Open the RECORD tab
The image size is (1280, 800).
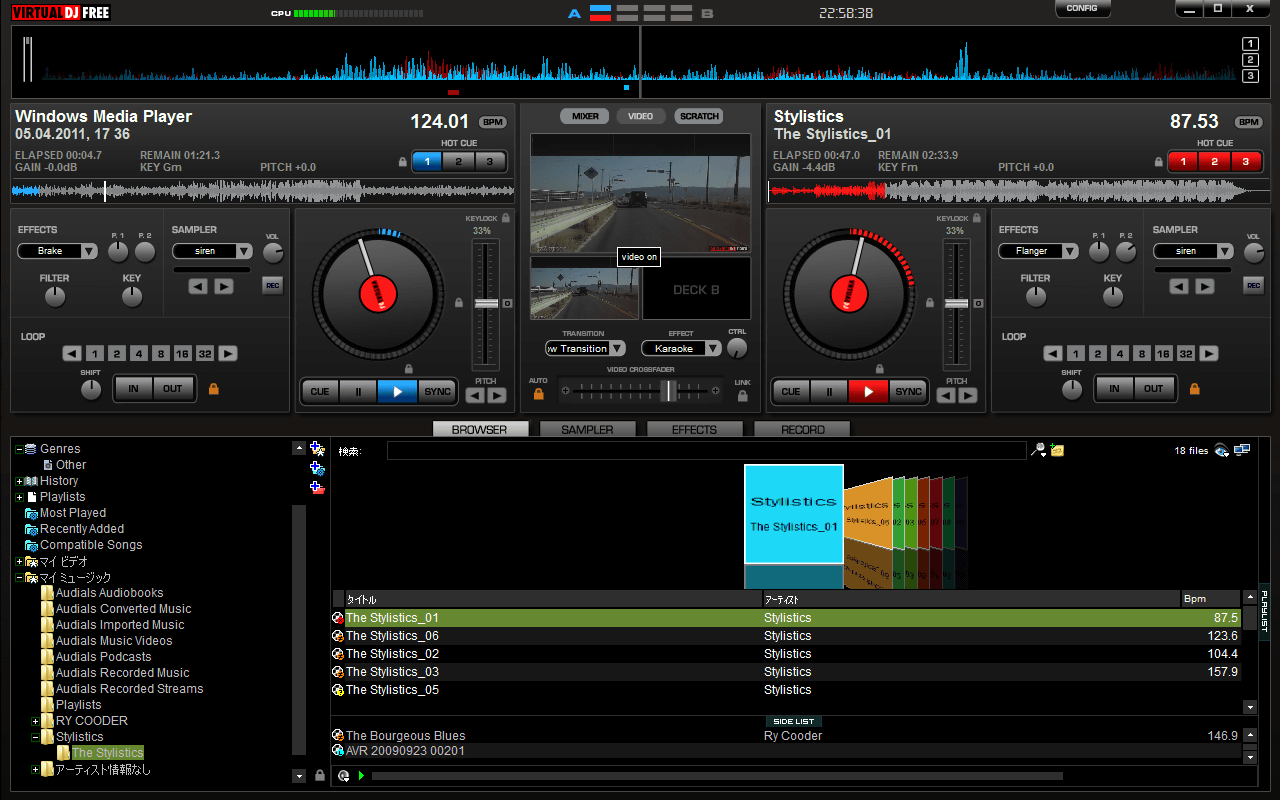(x=802, y=429)
